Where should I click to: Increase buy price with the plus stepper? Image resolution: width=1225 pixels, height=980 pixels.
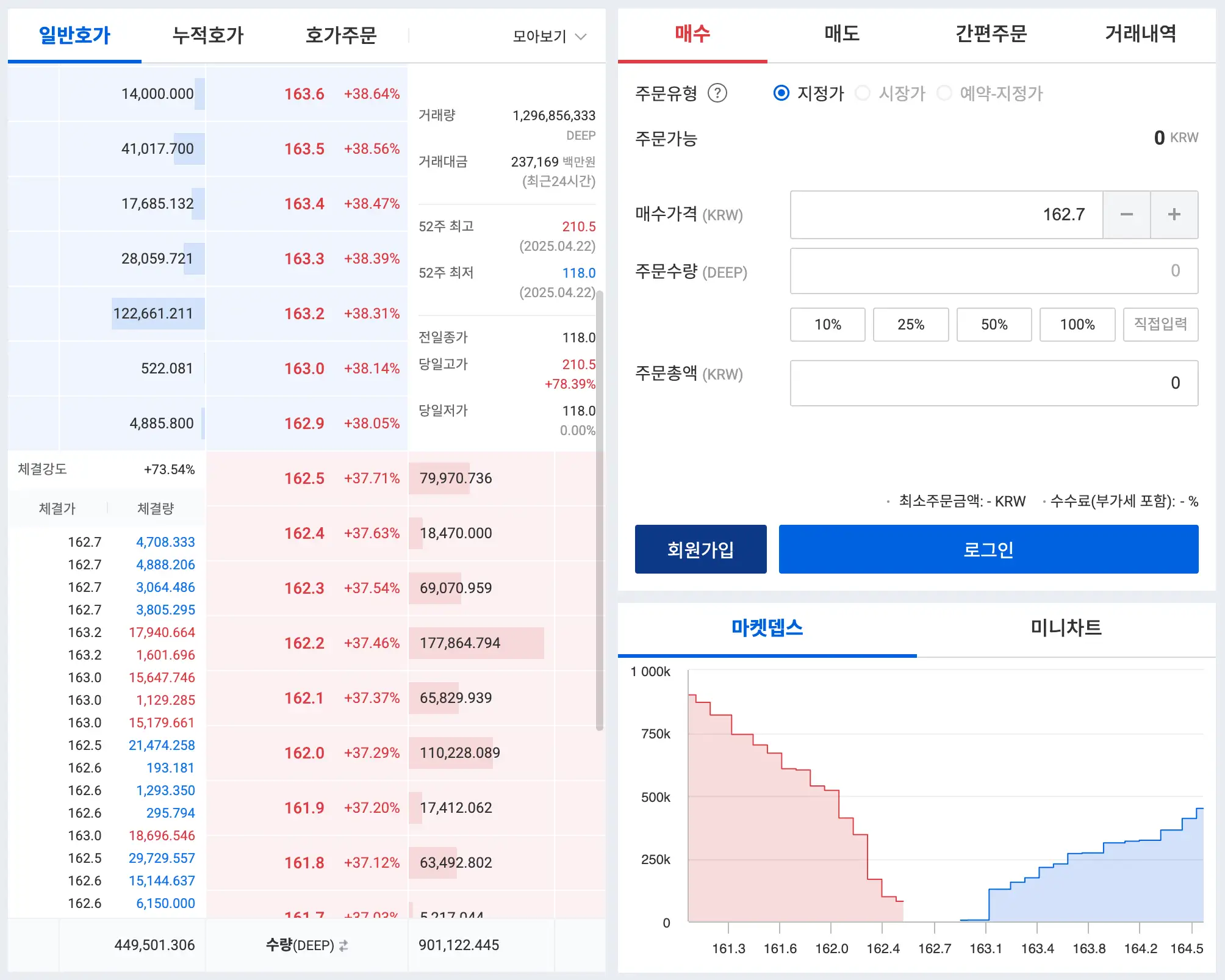(1173, 214)
